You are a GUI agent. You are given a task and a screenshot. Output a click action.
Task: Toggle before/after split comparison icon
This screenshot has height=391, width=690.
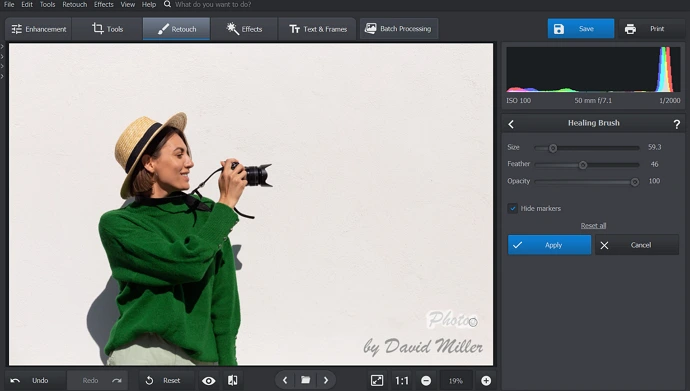click(232, 380)
